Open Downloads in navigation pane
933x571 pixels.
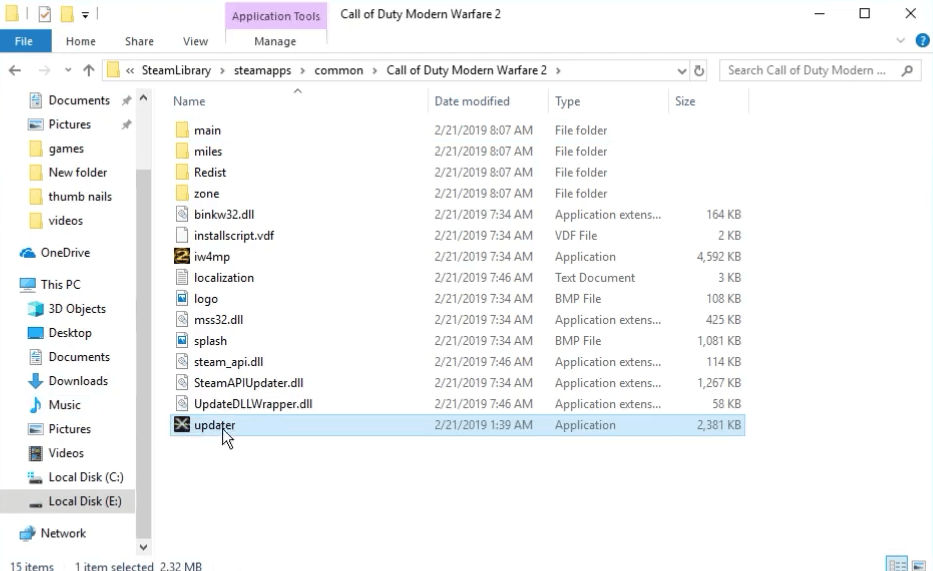[x=68, y=381]
